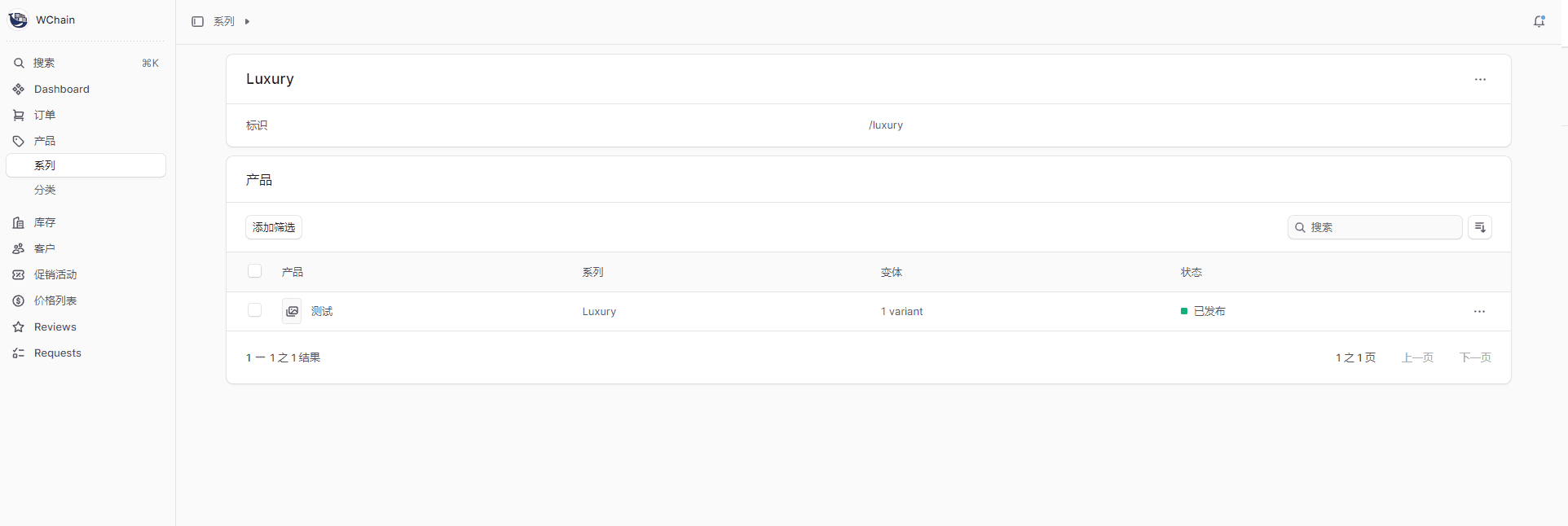
Task: Open the 库存 inventory item
Action: pos(45,222)
